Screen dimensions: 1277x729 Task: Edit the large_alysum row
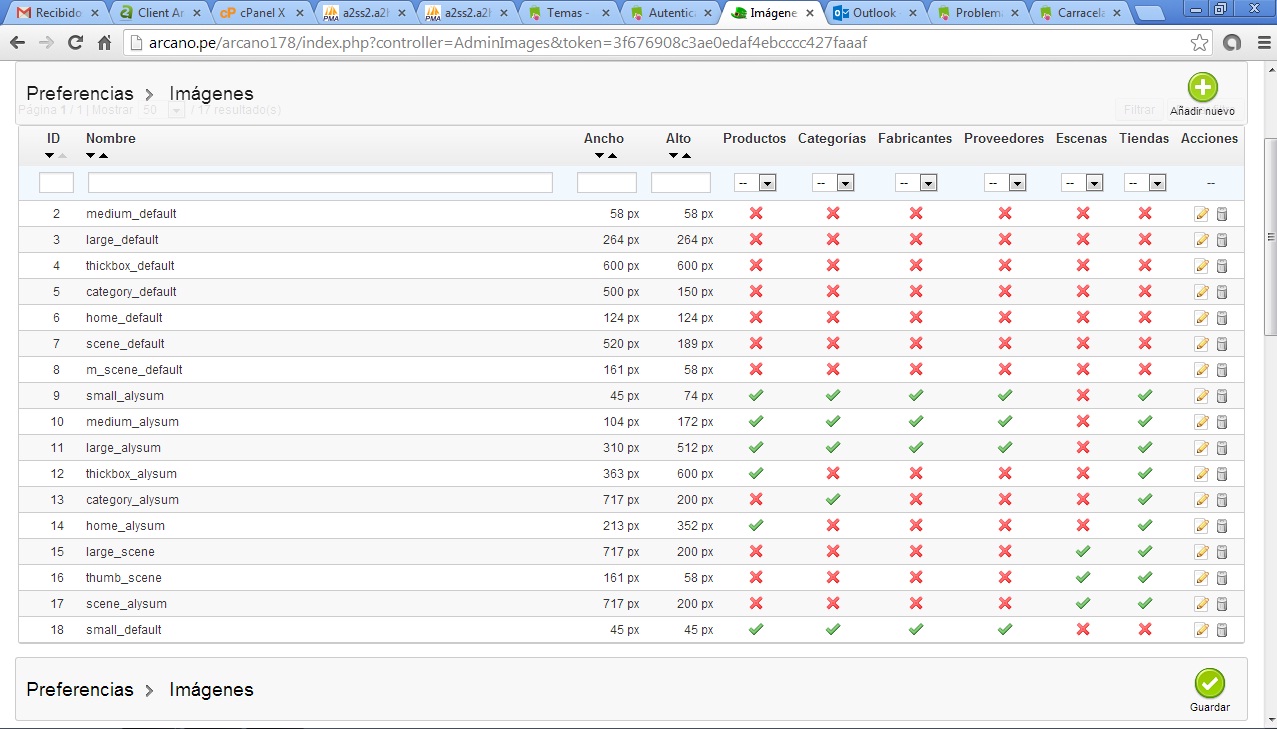coord(1202,448)
